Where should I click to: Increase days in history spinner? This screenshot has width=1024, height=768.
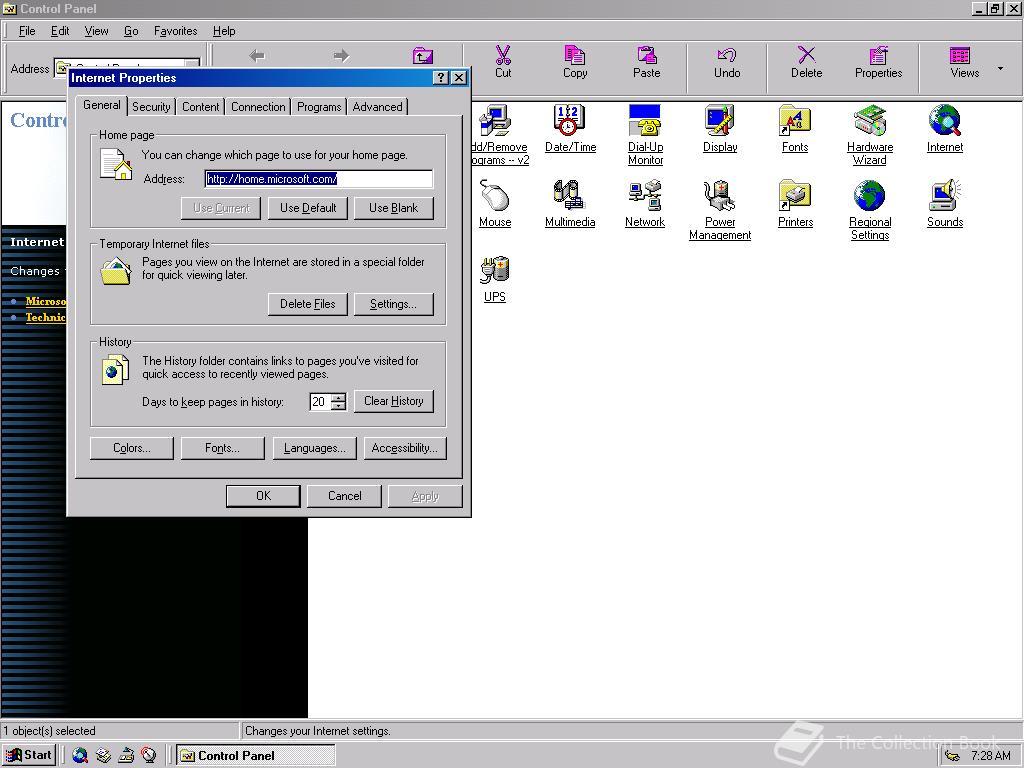[x=338, y=397]
